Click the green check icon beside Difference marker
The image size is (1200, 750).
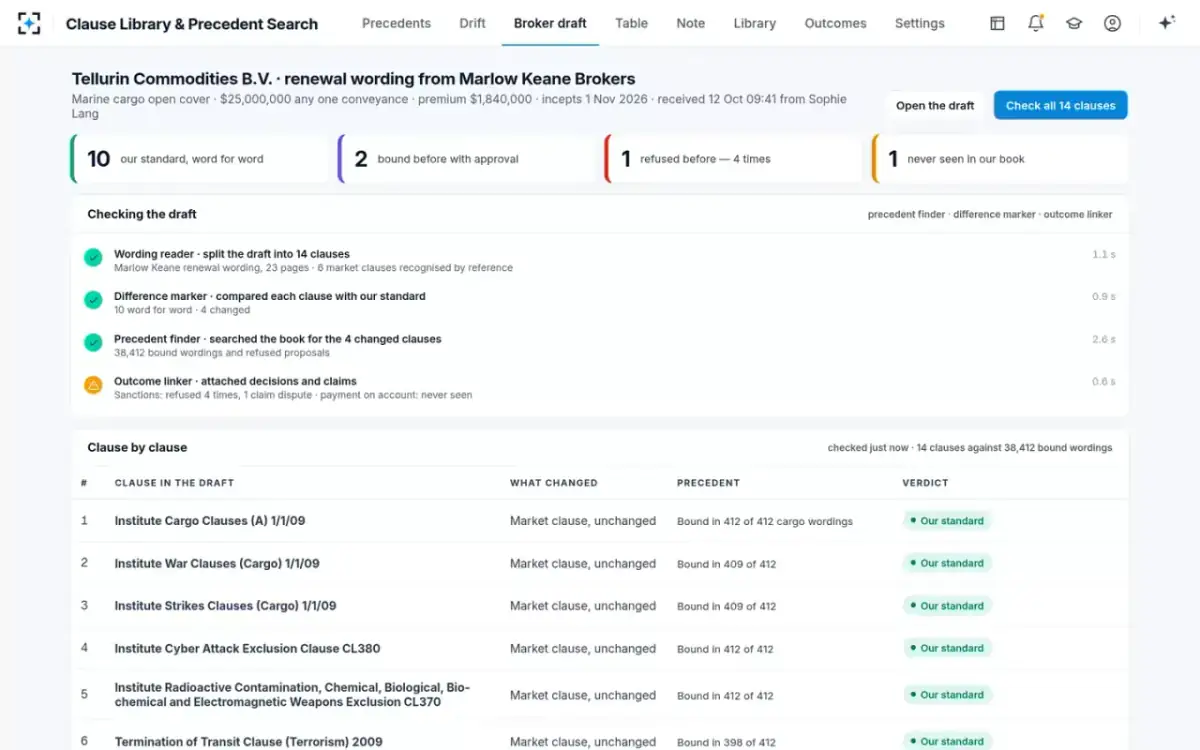[x=93, y=300]
